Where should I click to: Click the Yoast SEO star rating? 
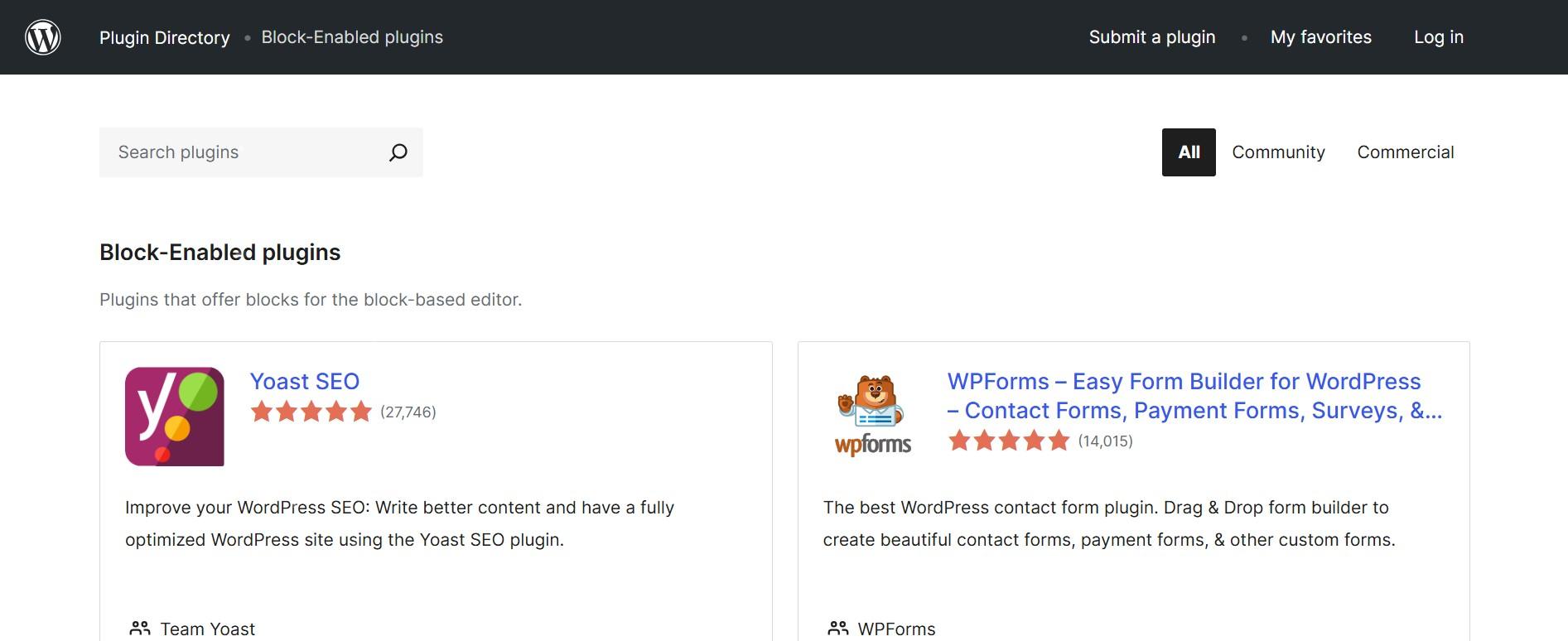coord(311,412)
